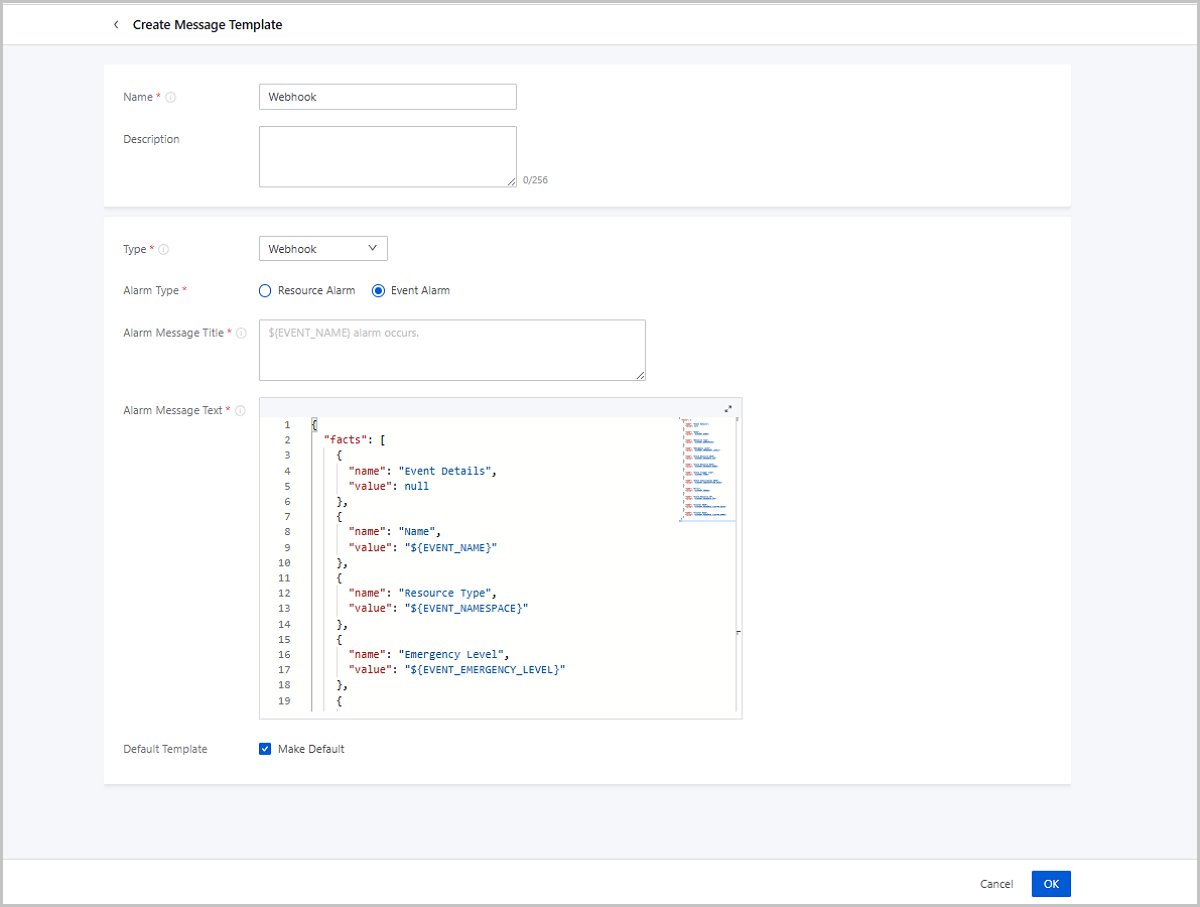Click the Description text area
This screenshot has width=1200, height=907.
388,157
